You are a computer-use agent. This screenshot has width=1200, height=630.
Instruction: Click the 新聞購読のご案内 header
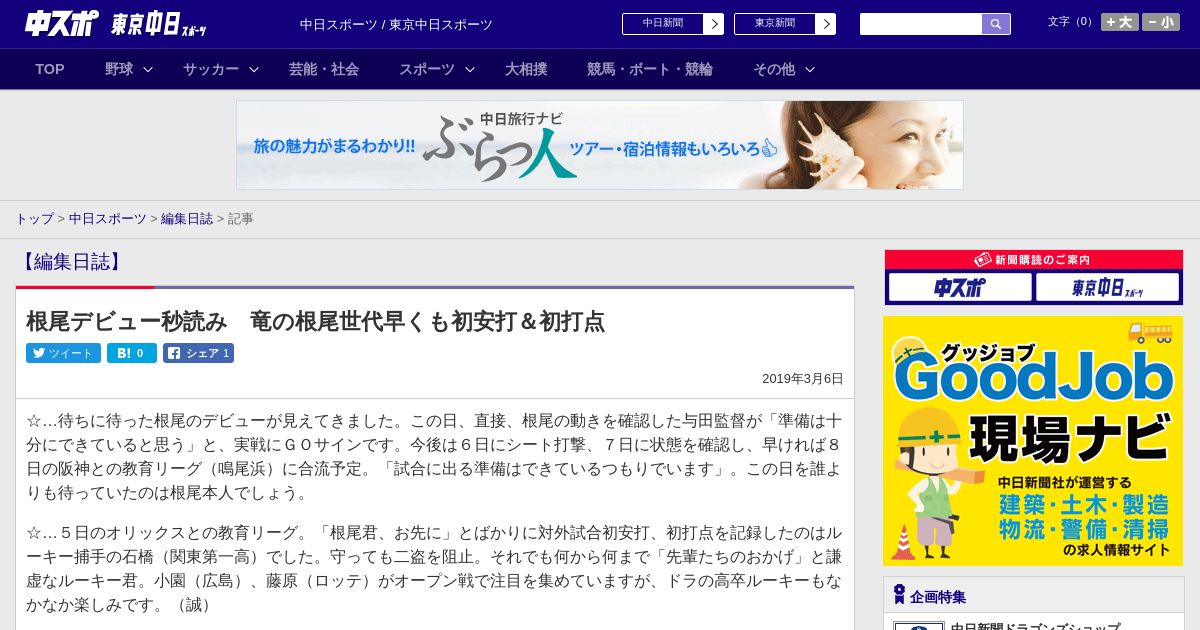pos(1034,259)
